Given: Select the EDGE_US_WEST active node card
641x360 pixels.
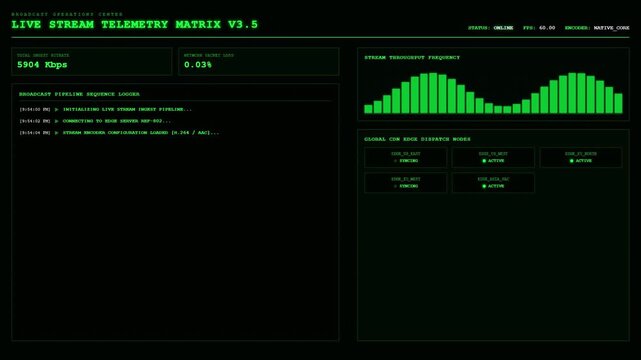Looking at the screenshot, I should [493, 157].
